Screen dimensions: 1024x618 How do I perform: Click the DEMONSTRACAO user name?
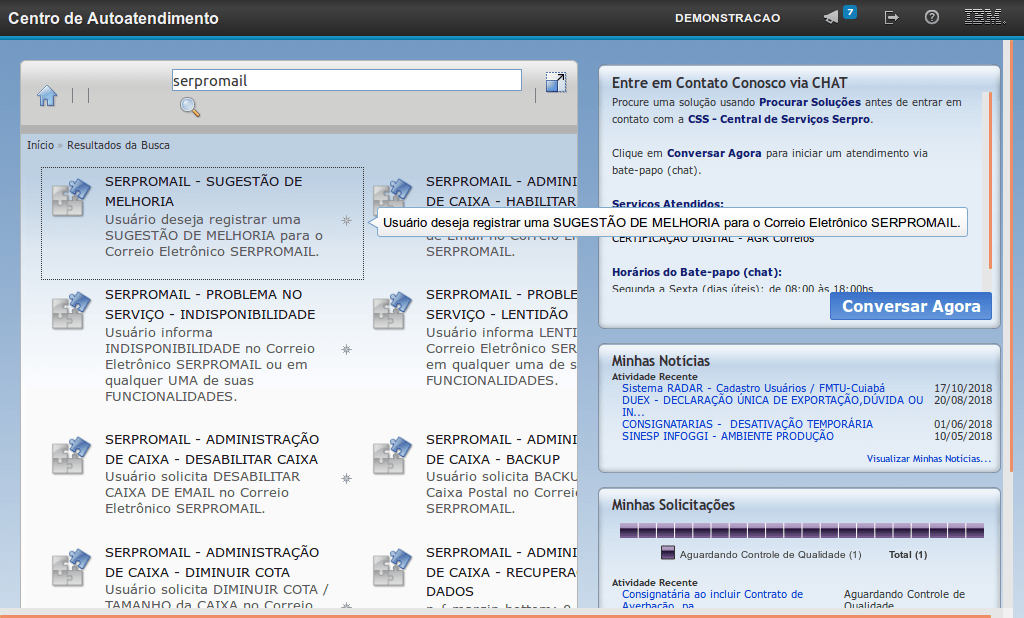coord(728,18)
